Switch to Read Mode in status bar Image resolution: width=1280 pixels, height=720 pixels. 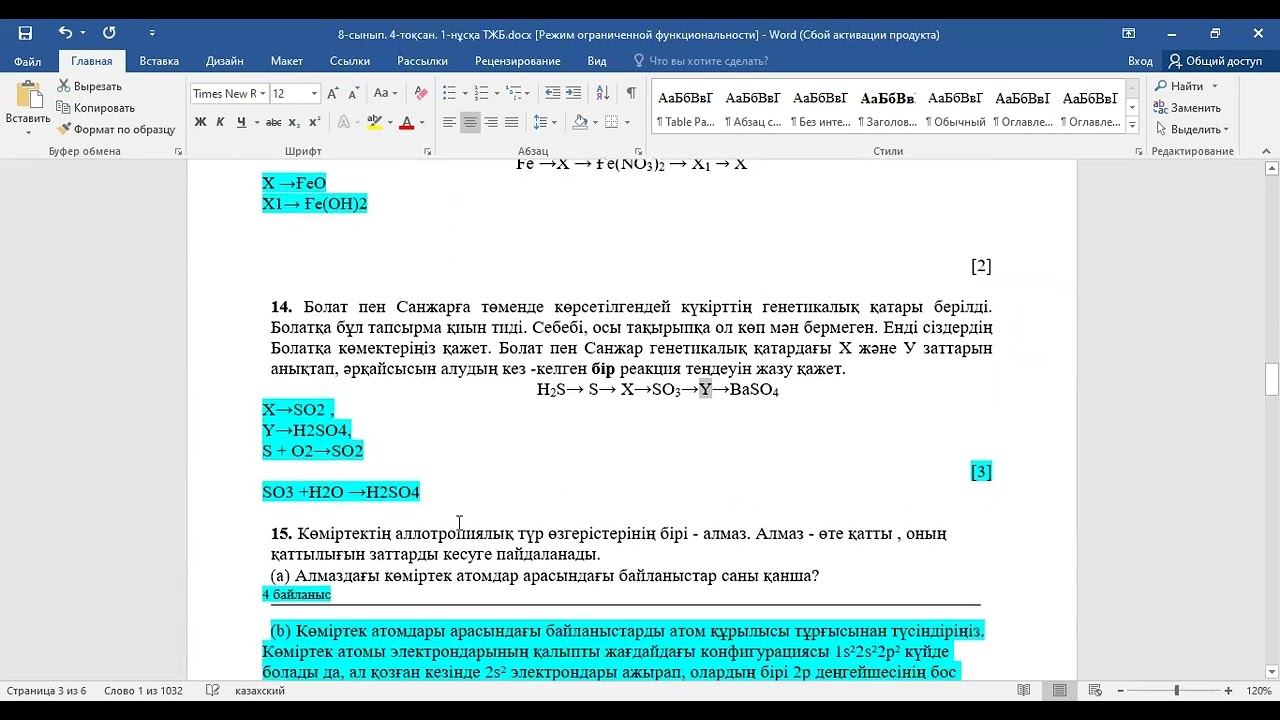1024,690
